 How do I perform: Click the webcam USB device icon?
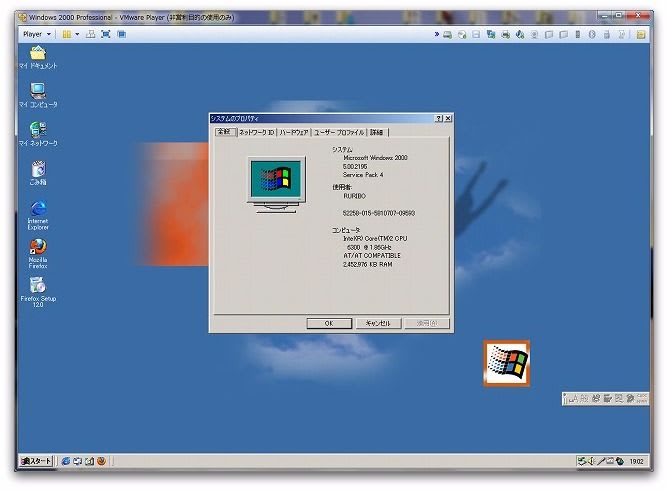[x=534, y=35]
